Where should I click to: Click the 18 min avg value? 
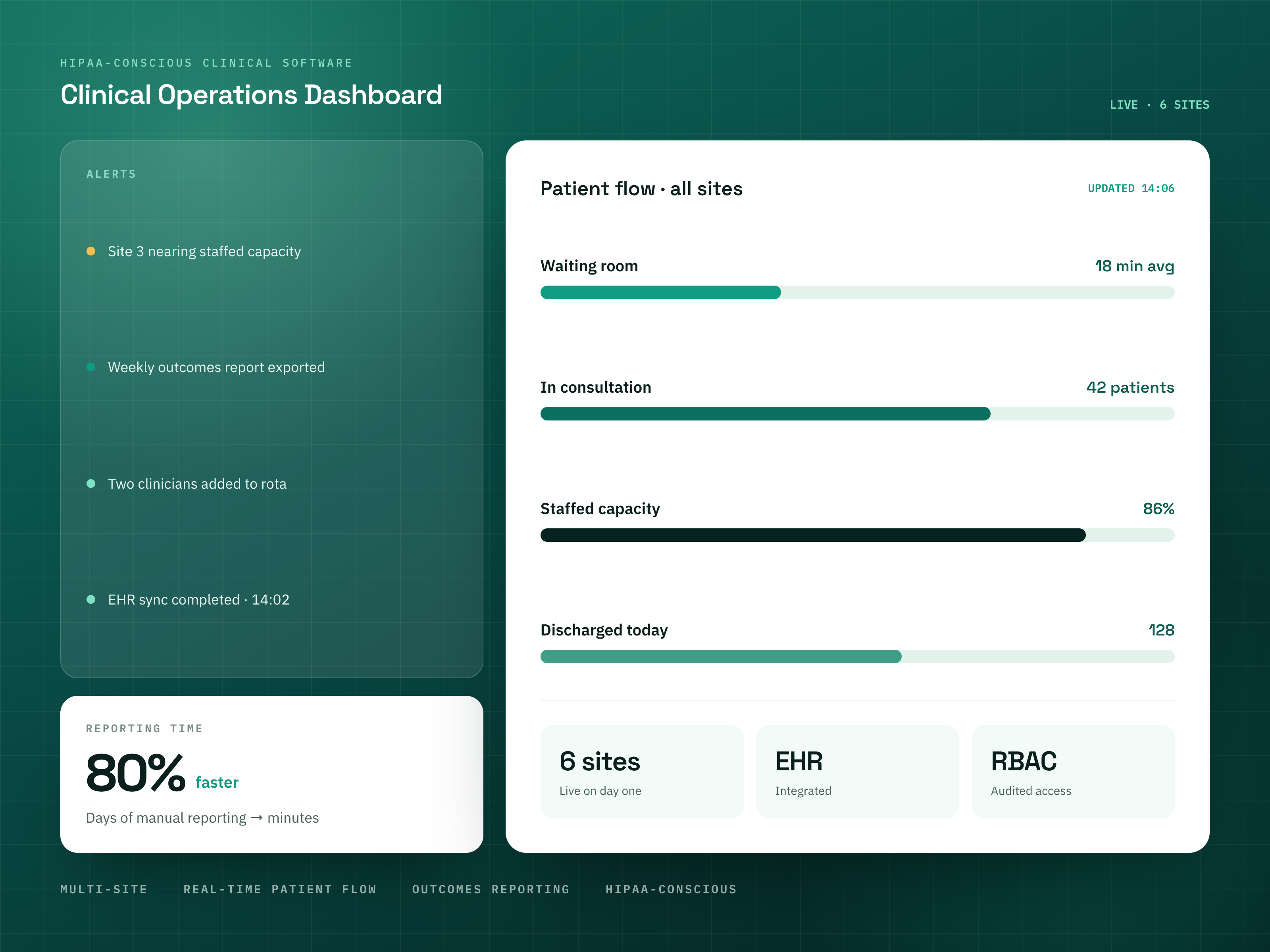[x=1135, y=266]
